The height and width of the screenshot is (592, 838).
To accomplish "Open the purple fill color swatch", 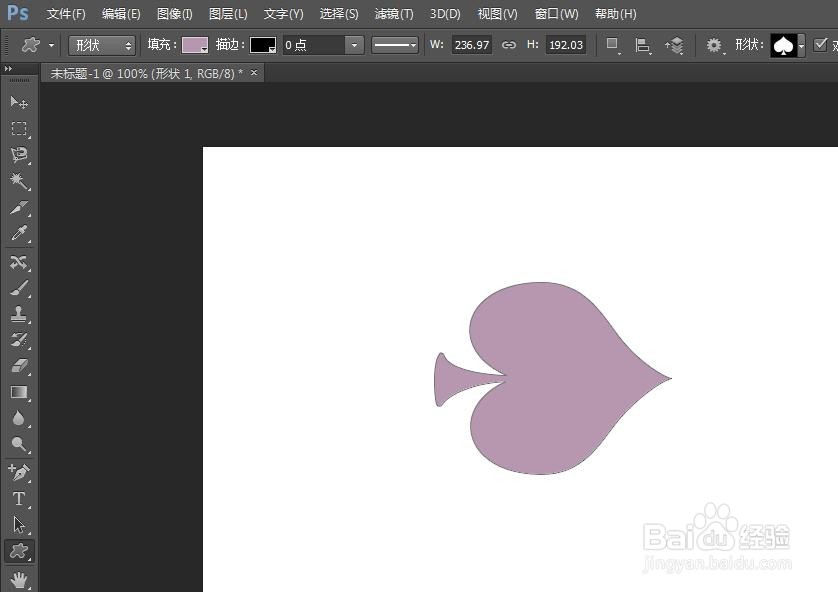I will 195,45.
